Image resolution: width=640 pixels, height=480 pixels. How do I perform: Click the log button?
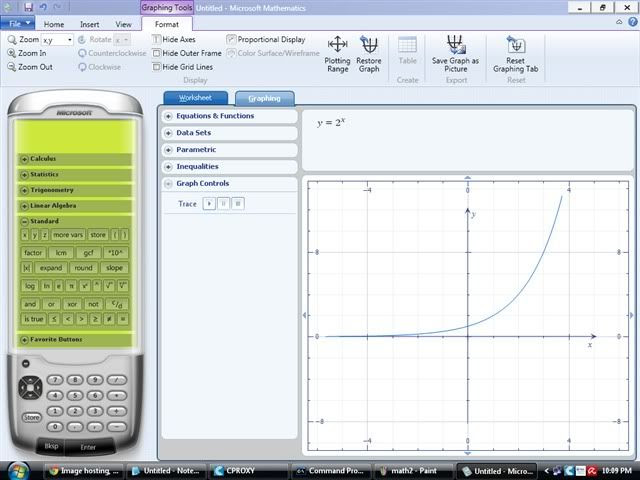pyautogui.click(x=30, y=286)
